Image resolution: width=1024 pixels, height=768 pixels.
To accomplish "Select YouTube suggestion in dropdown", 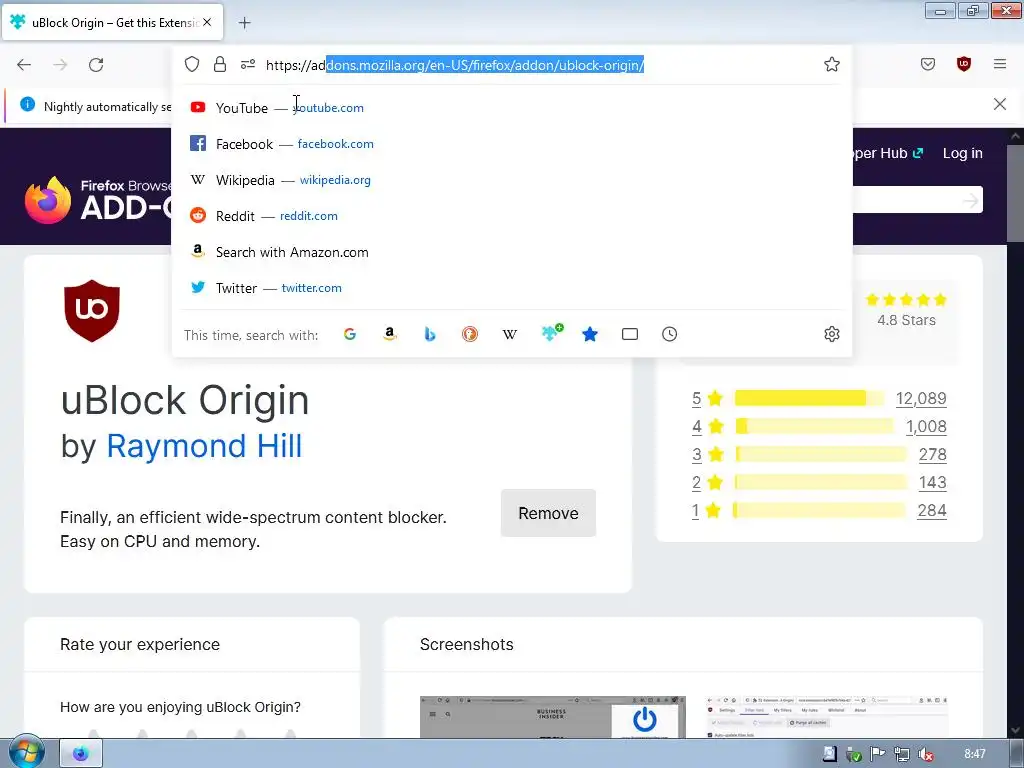I will pos(511,108).
